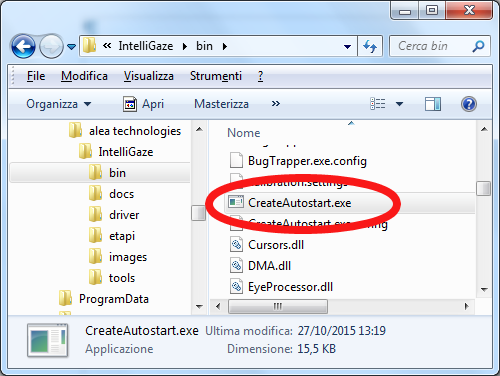Go back with the blue Back arrow
Image resolution: width=500 pixels, height=376 pixels.
[x=23, y=46]
